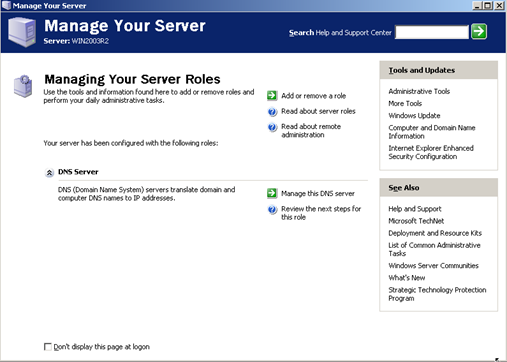This screenshot has width=507, height=362.
Task: Click the Managing Your Server Roles gear icon
Action: 23,86
